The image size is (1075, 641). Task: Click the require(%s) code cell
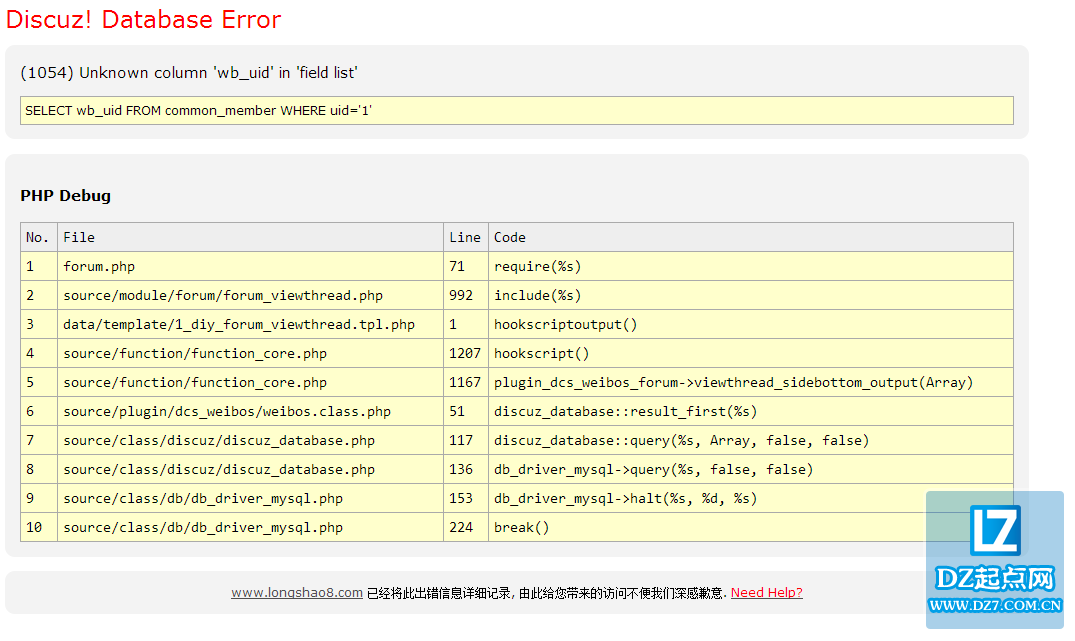coord(751,266)
